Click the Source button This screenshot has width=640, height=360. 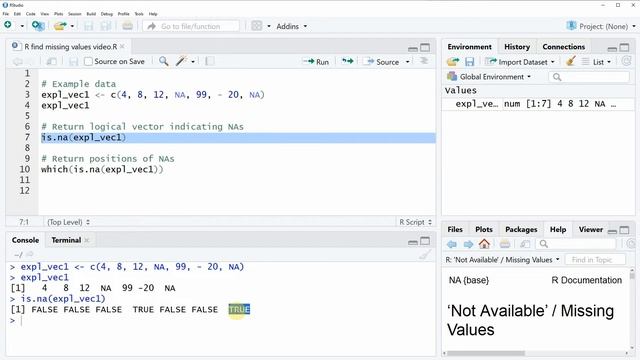(x=383, y=62)
